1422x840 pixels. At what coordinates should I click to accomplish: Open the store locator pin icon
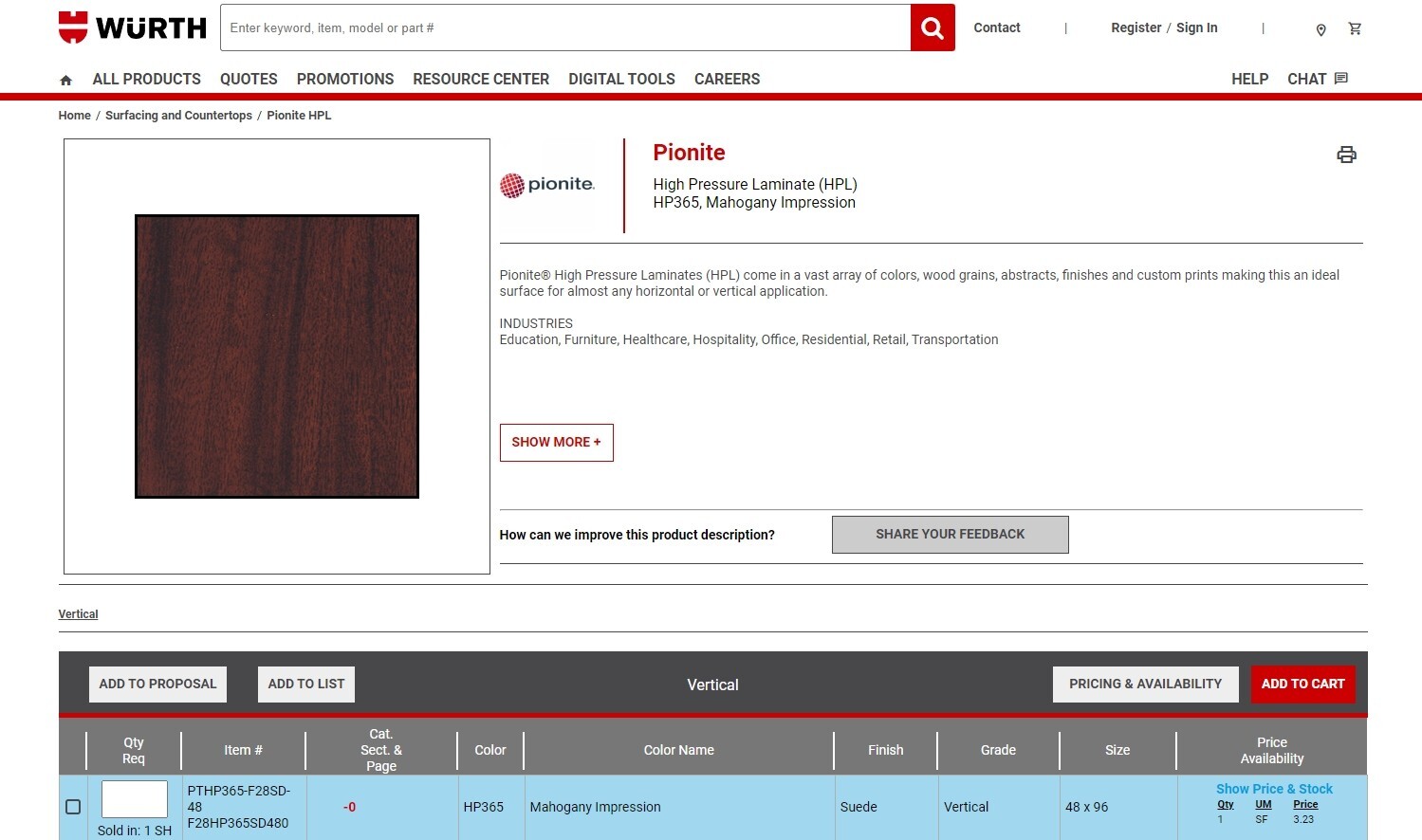[1320, 29]
